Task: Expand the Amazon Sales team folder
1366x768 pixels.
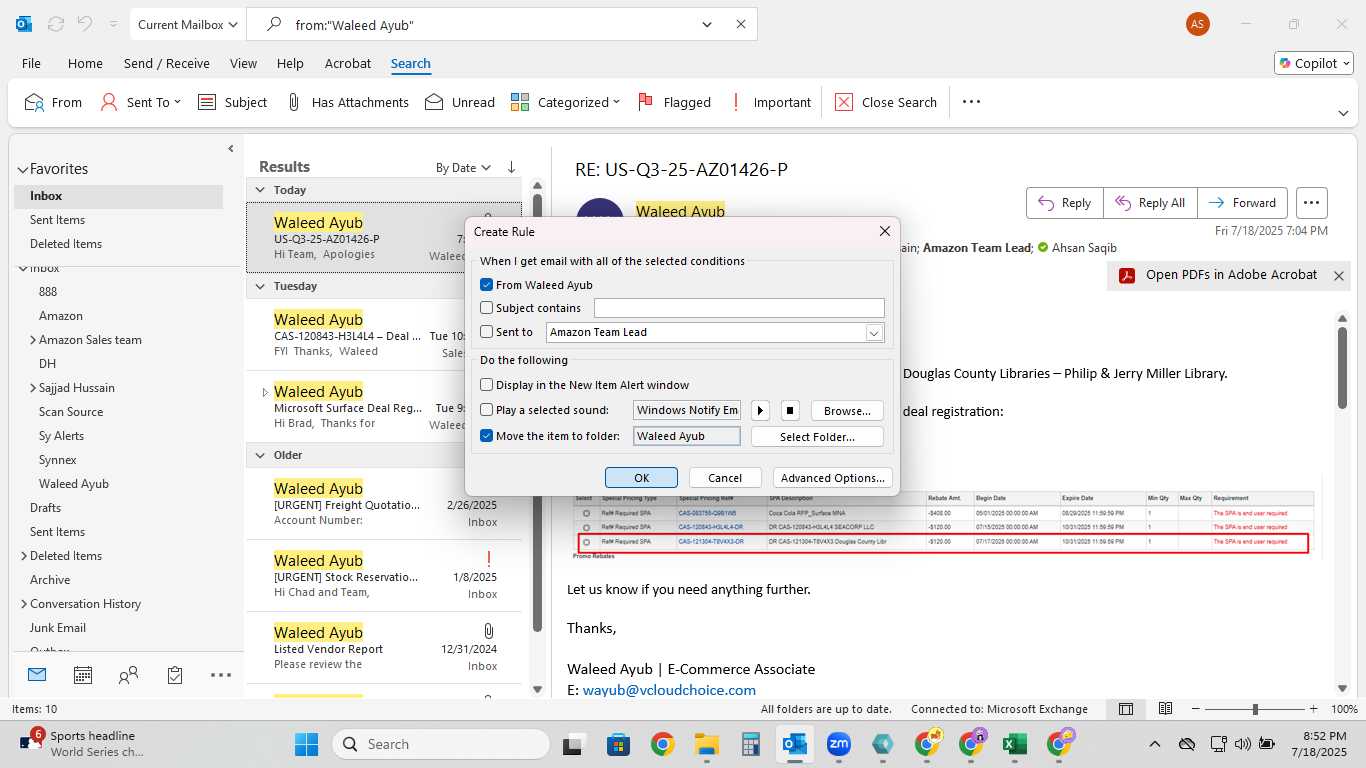Action: tap(33, 340)
